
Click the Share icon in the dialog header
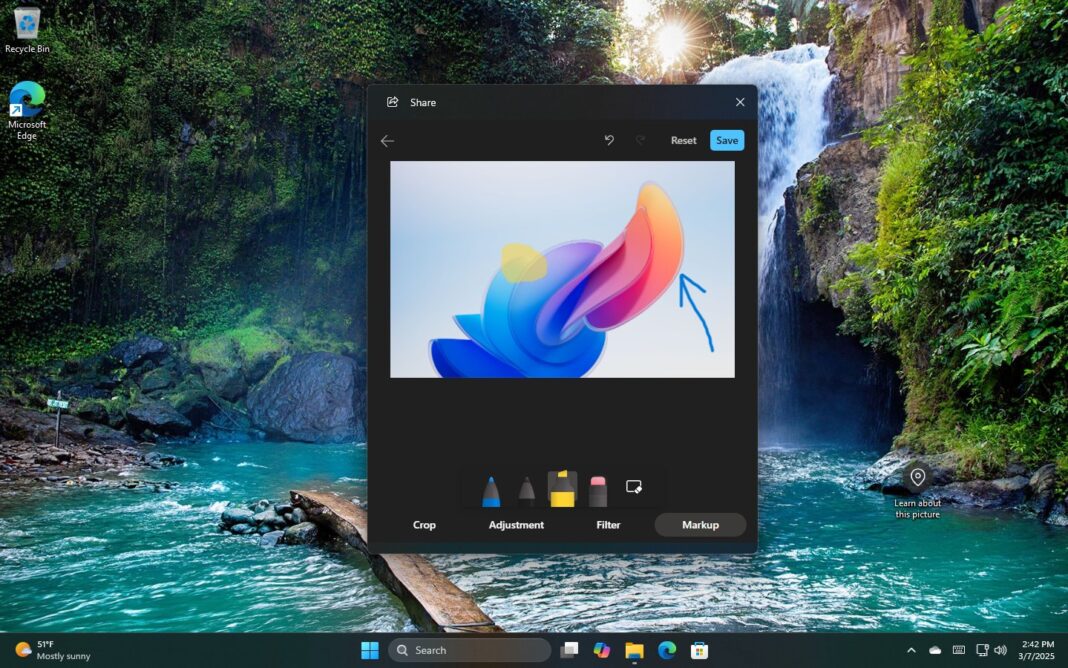pyautogui.click(x=394, y=102)
